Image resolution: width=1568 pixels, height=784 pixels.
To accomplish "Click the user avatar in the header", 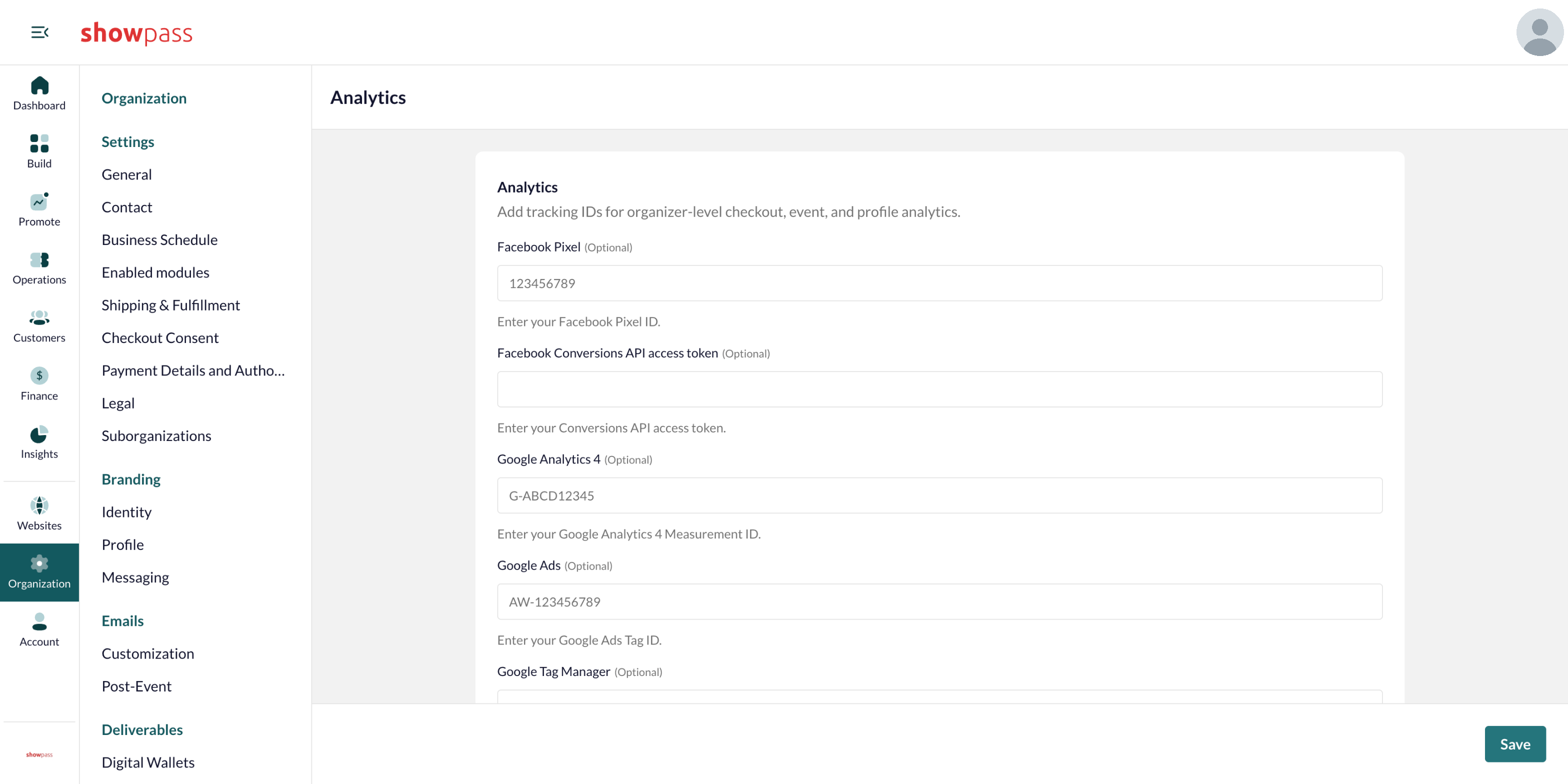I will click(x=1539, y=32).
